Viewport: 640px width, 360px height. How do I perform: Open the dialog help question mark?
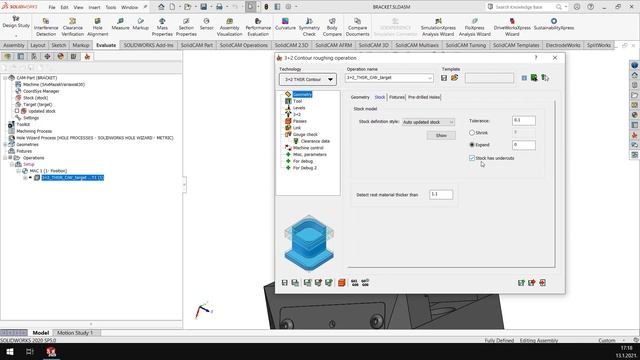tap(536, 58)
